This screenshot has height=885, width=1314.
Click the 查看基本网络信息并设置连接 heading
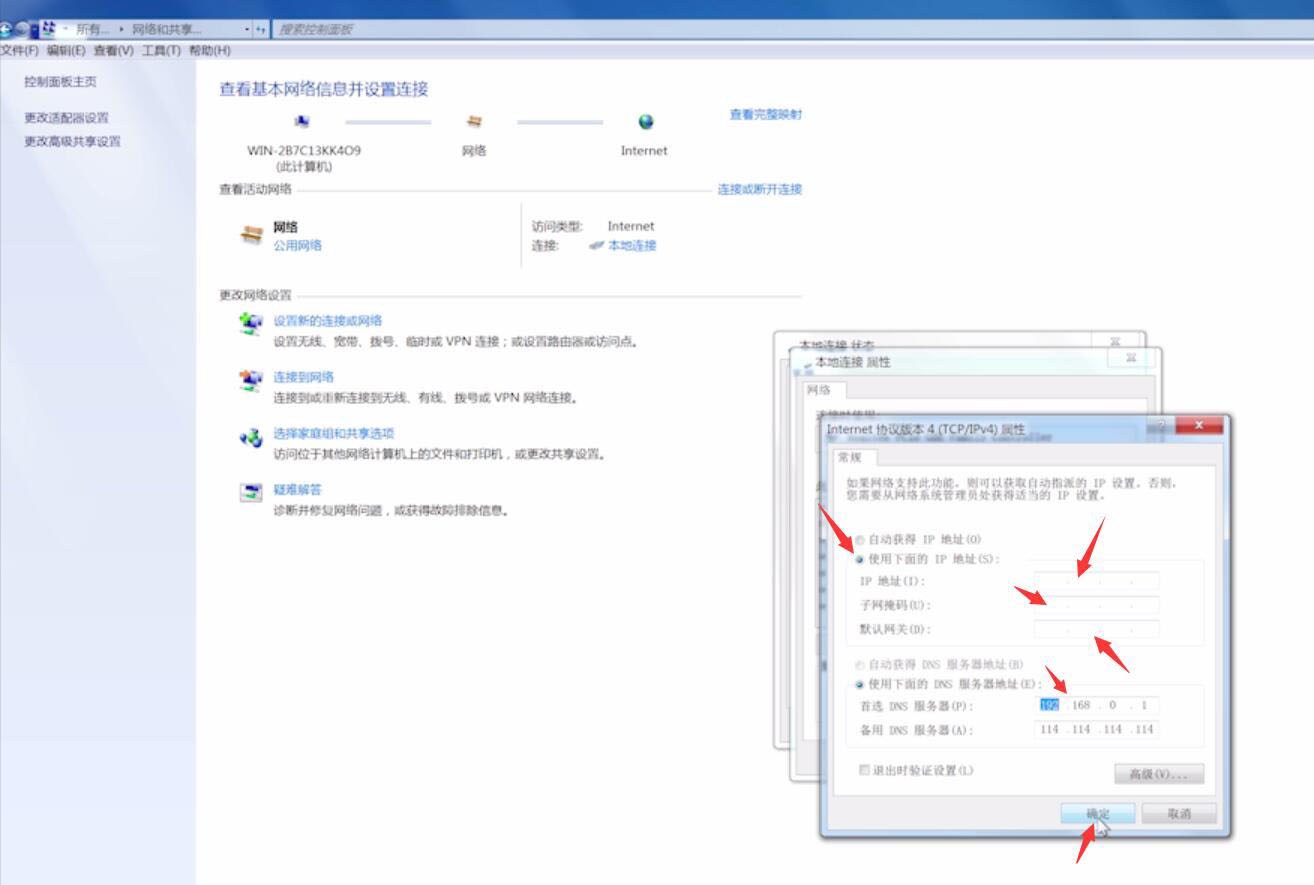click(x=324, y=89)
